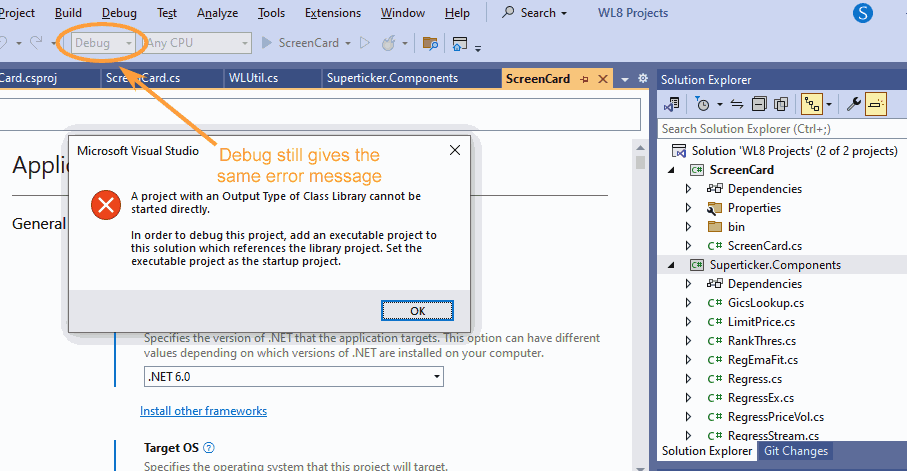Open the ScreenCard startup dropdown arrow
Viewport: 907px width, 471px height.
[x=348, y=43]
